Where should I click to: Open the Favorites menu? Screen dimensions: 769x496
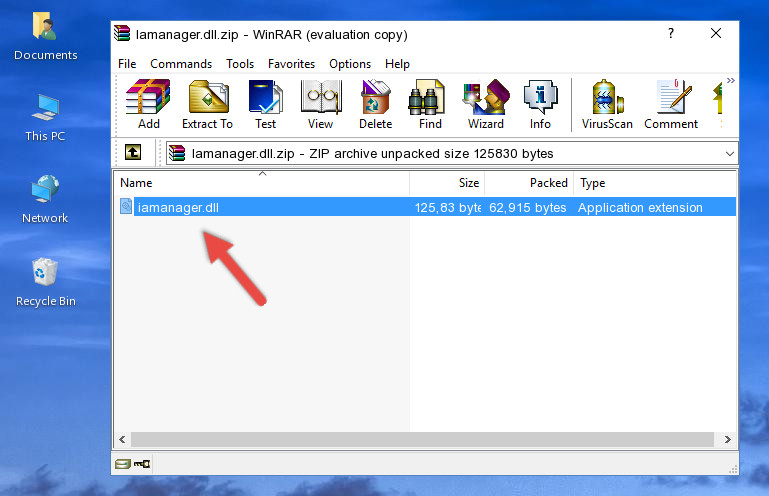pyautogui.click(x=291, y=64)
